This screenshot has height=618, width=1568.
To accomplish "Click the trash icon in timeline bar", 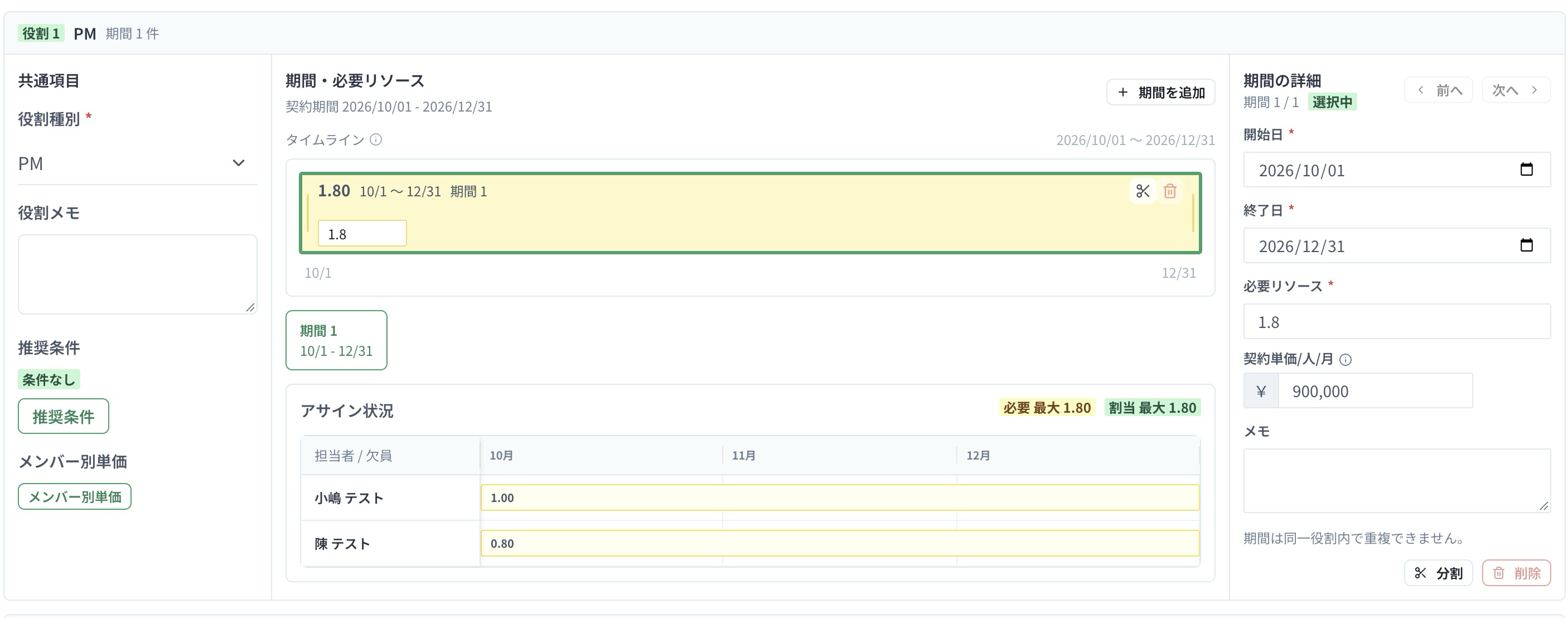I will pyautogui.click(x=1169, y=191).
